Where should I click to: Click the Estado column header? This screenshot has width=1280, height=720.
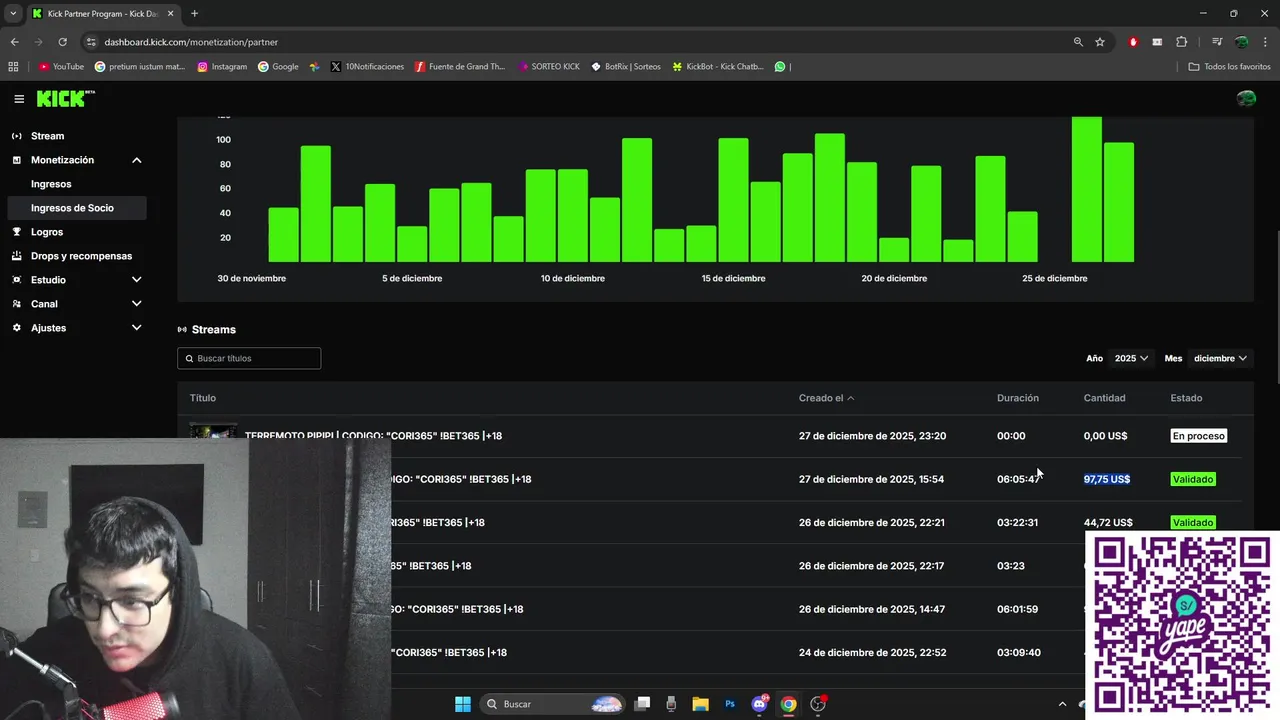(1186, 398)
